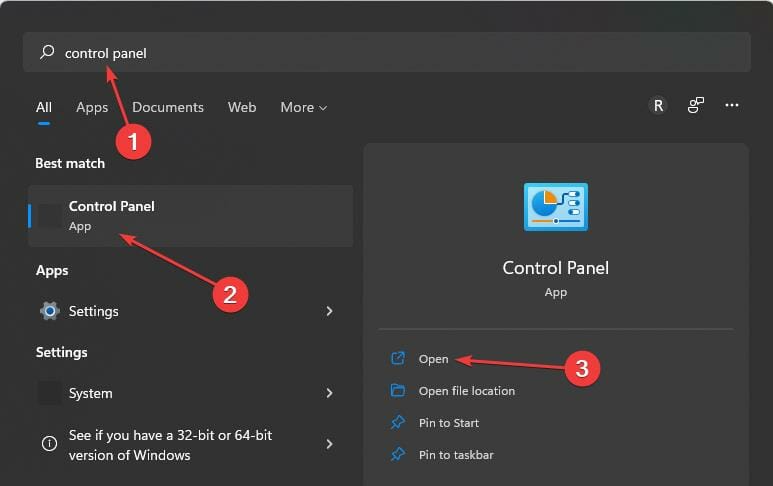
Task: Choose Pin to Start
Action: click(x=449, y=423)
